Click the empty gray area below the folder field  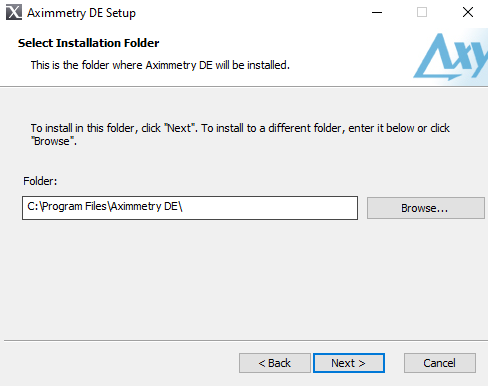click(x=244, y=280)
